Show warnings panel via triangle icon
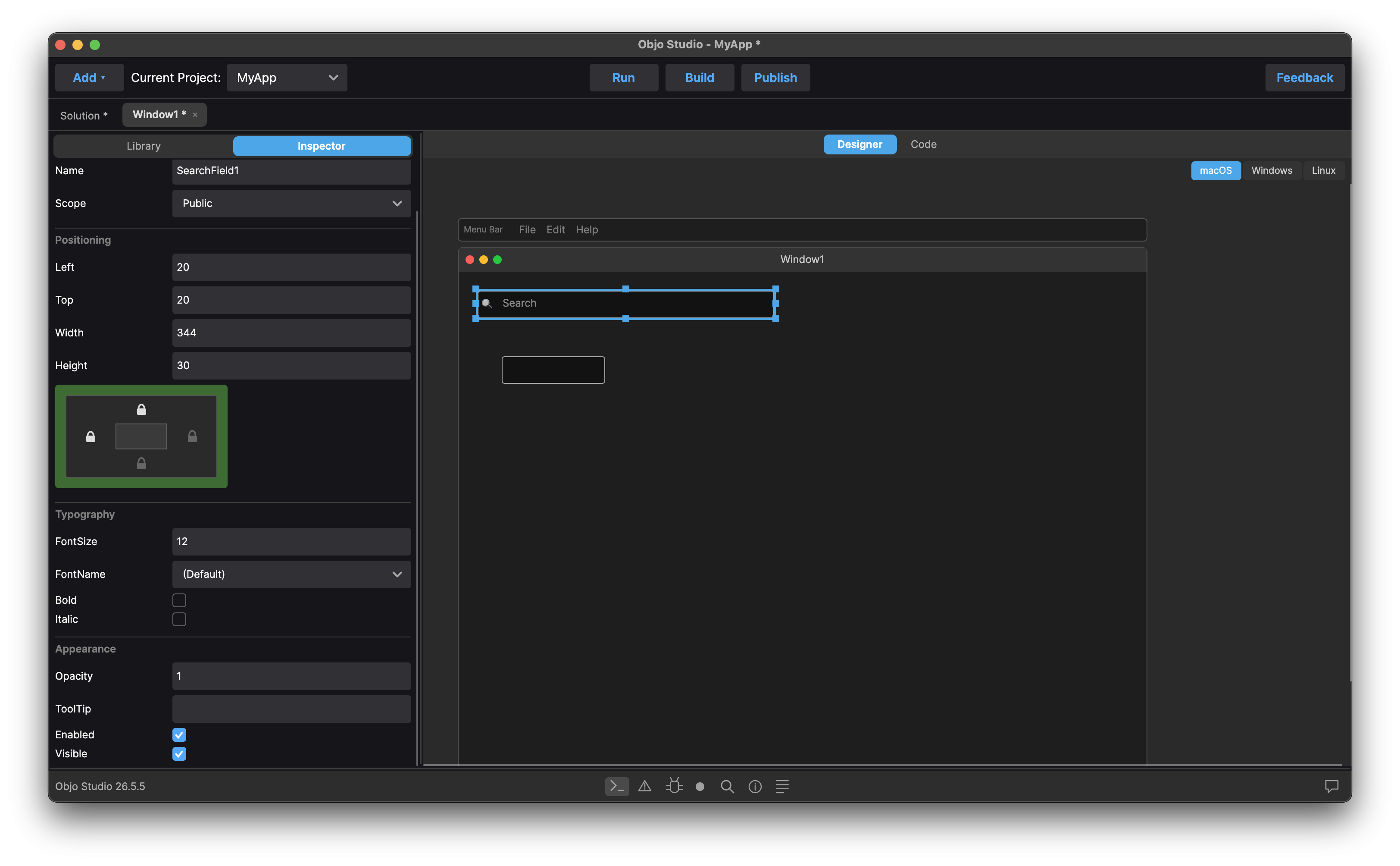 pos(644,786)
